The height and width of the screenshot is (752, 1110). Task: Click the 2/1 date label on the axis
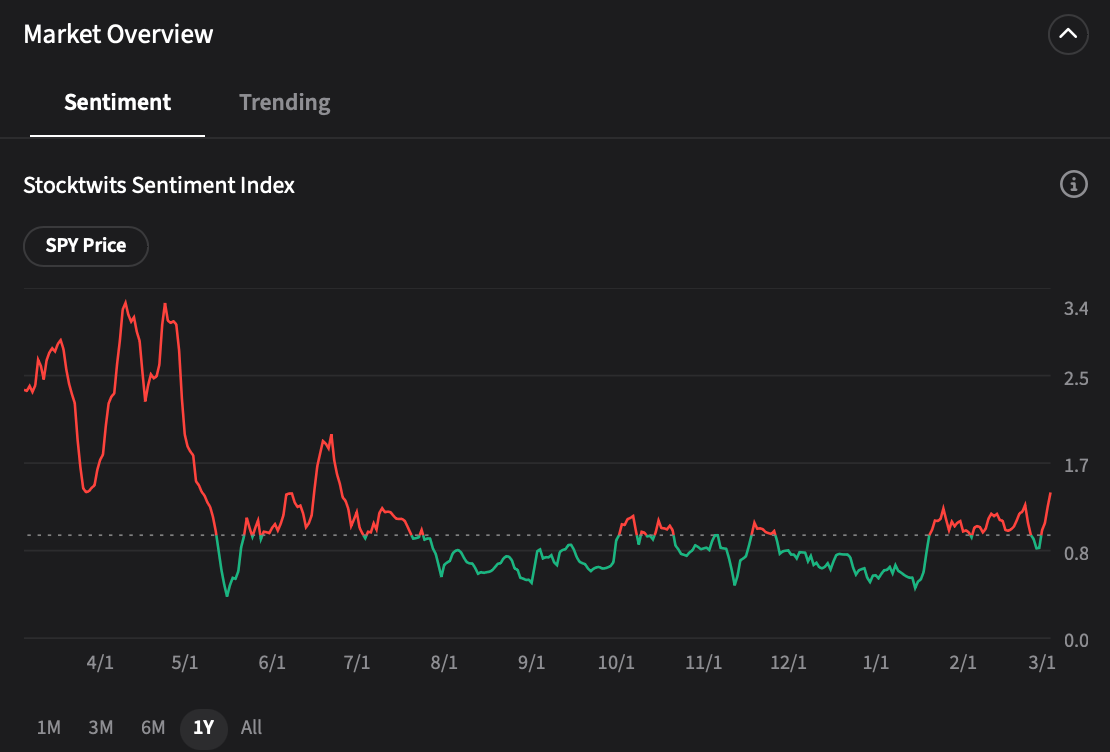pyautogui.click(x=963, y=662)
